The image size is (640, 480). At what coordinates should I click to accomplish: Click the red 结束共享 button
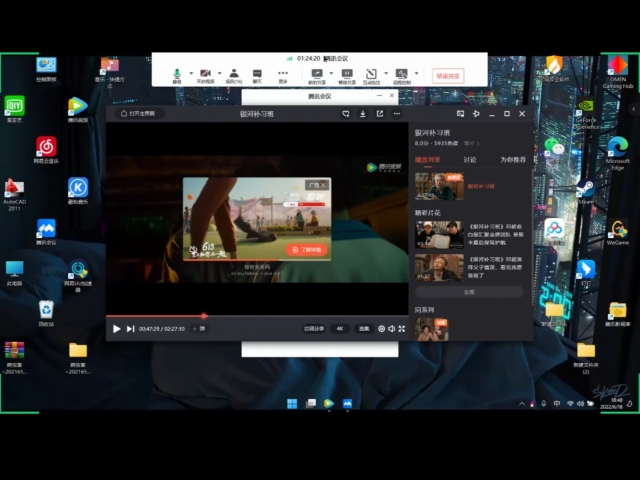coord(448,75)
